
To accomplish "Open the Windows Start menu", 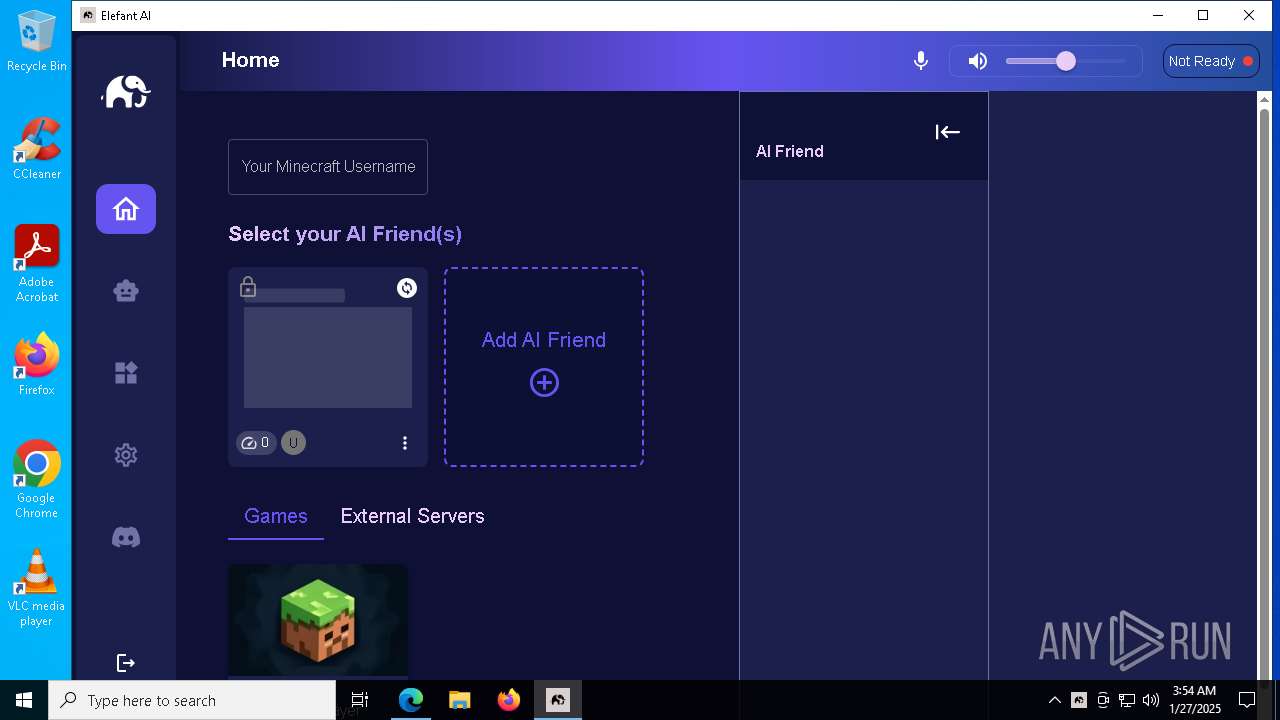I will pos(24,700).
